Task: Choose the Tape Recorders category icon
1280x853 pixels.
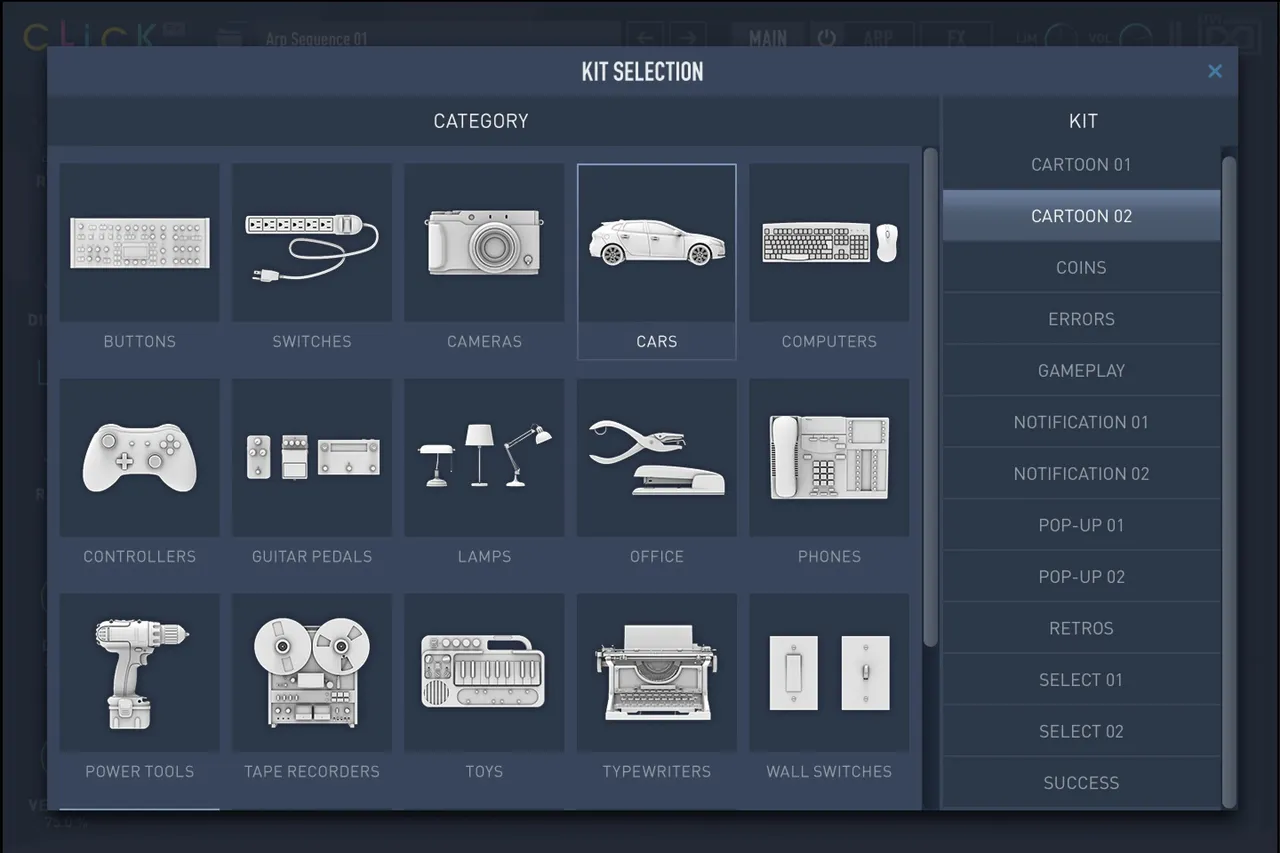Action: 312,673
